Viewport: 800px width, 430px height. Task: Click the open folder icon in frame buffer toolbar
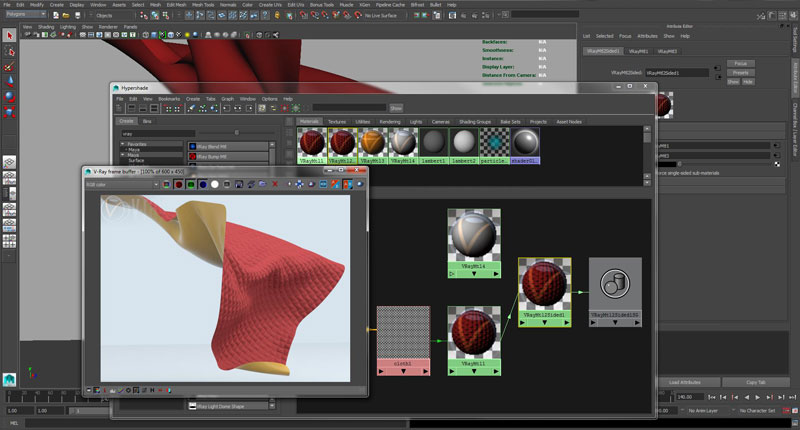click(262, 184)
